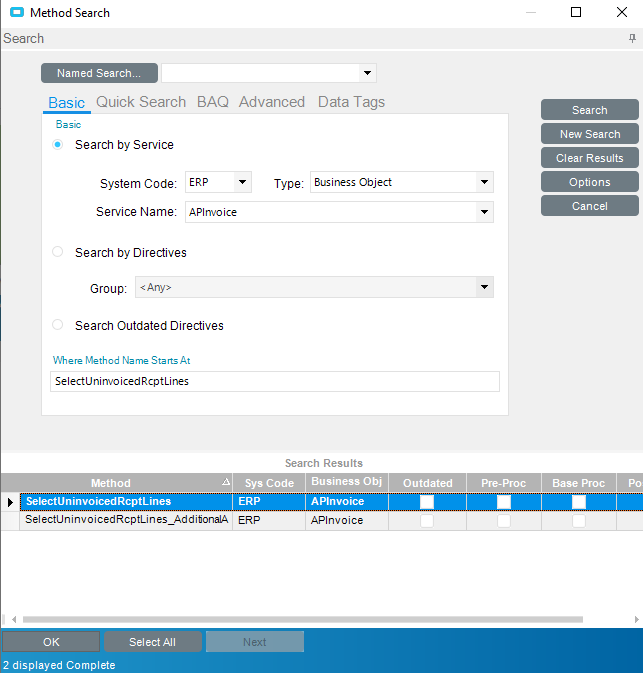
Task: Select the Search by Directives radio button
Action: coord(58,252)
